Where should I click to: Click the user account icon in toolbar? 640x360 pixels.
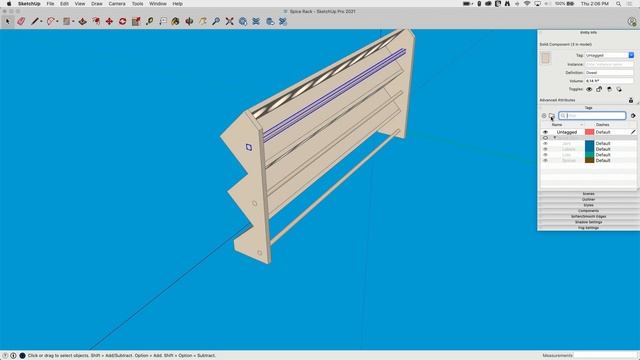(x=632, y=22)
